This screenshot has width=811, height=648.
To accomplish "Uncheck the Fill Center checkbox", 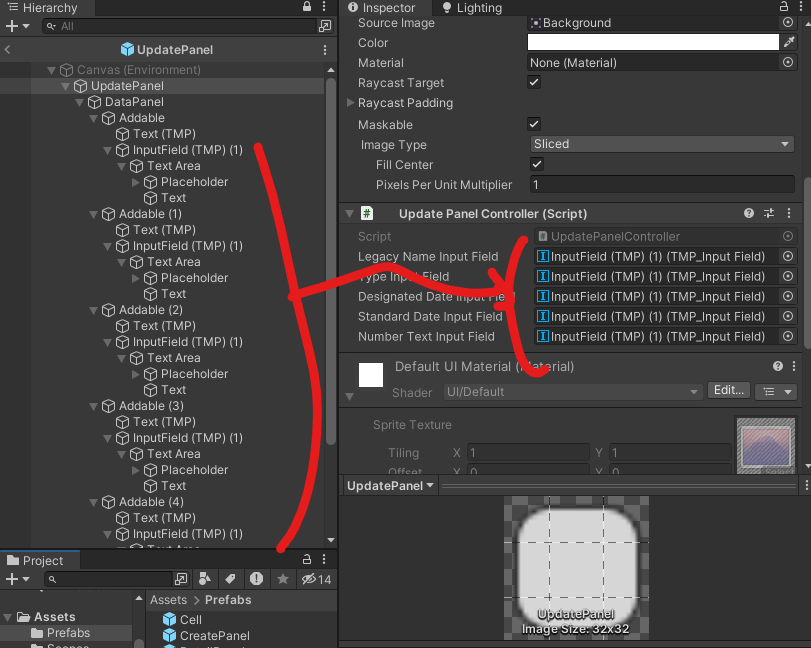I will pyautogui.click(x=537, y=164).
